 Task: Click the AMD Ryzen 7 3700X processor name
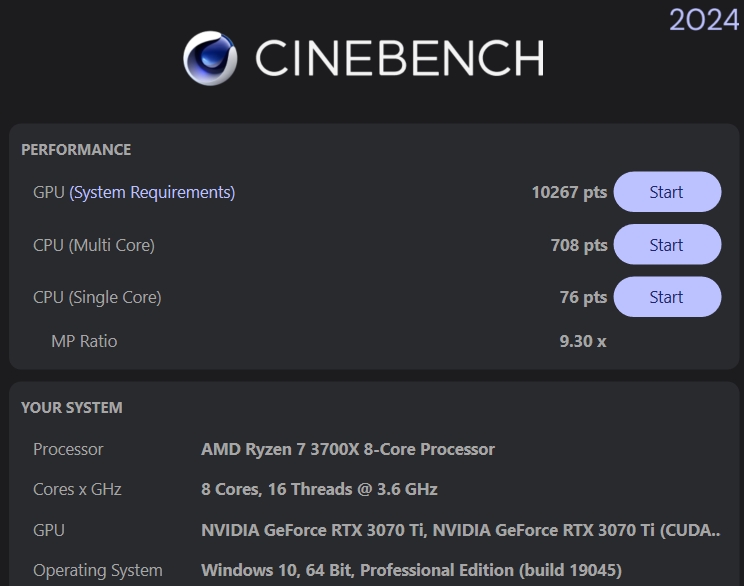[x=348, y=449]
